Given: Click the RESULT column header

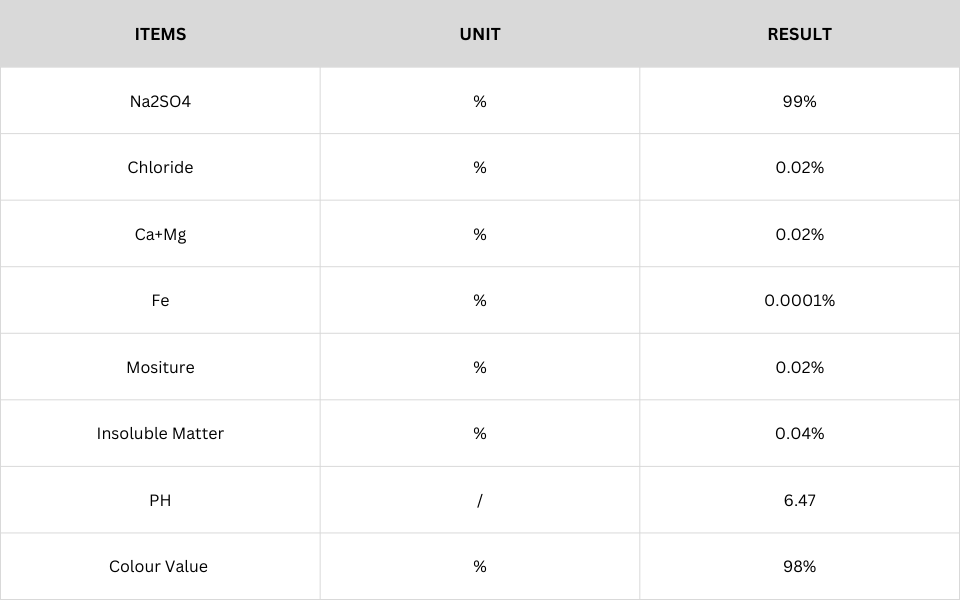Looking at the screenshot, I should 799,34.
